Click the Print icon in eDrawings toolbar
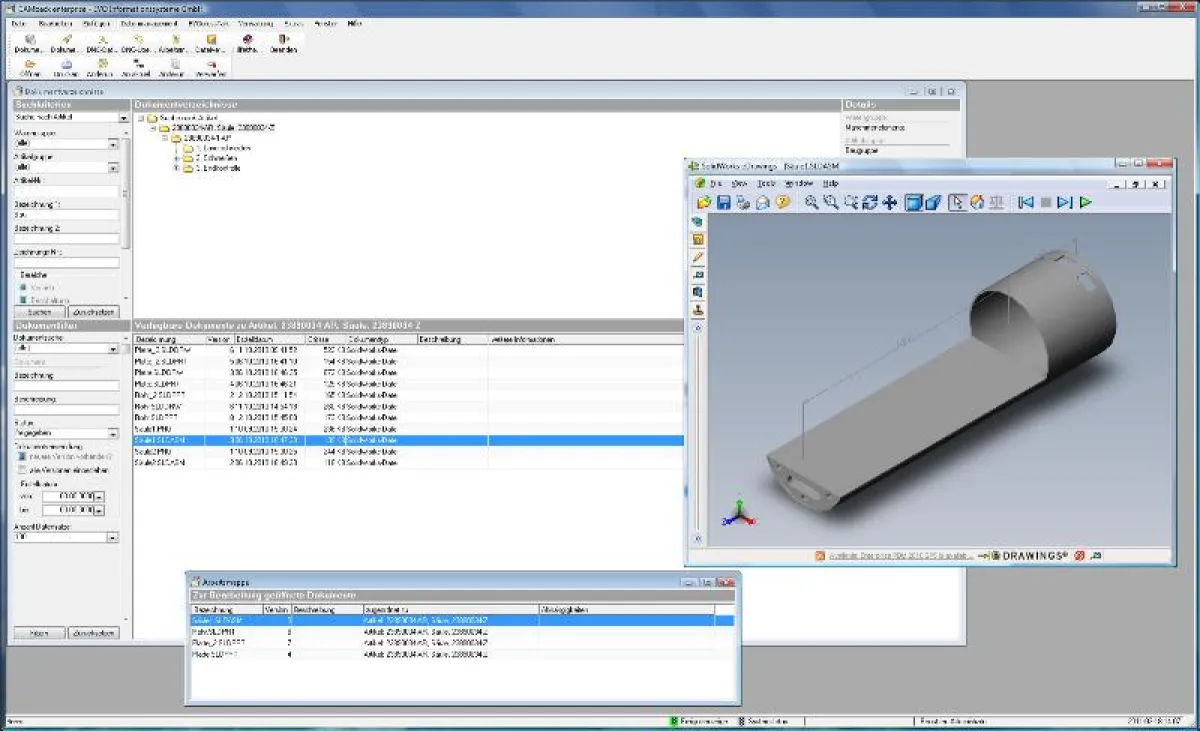The width and height of the screenshot is (1200, 731). coord(743,202)
